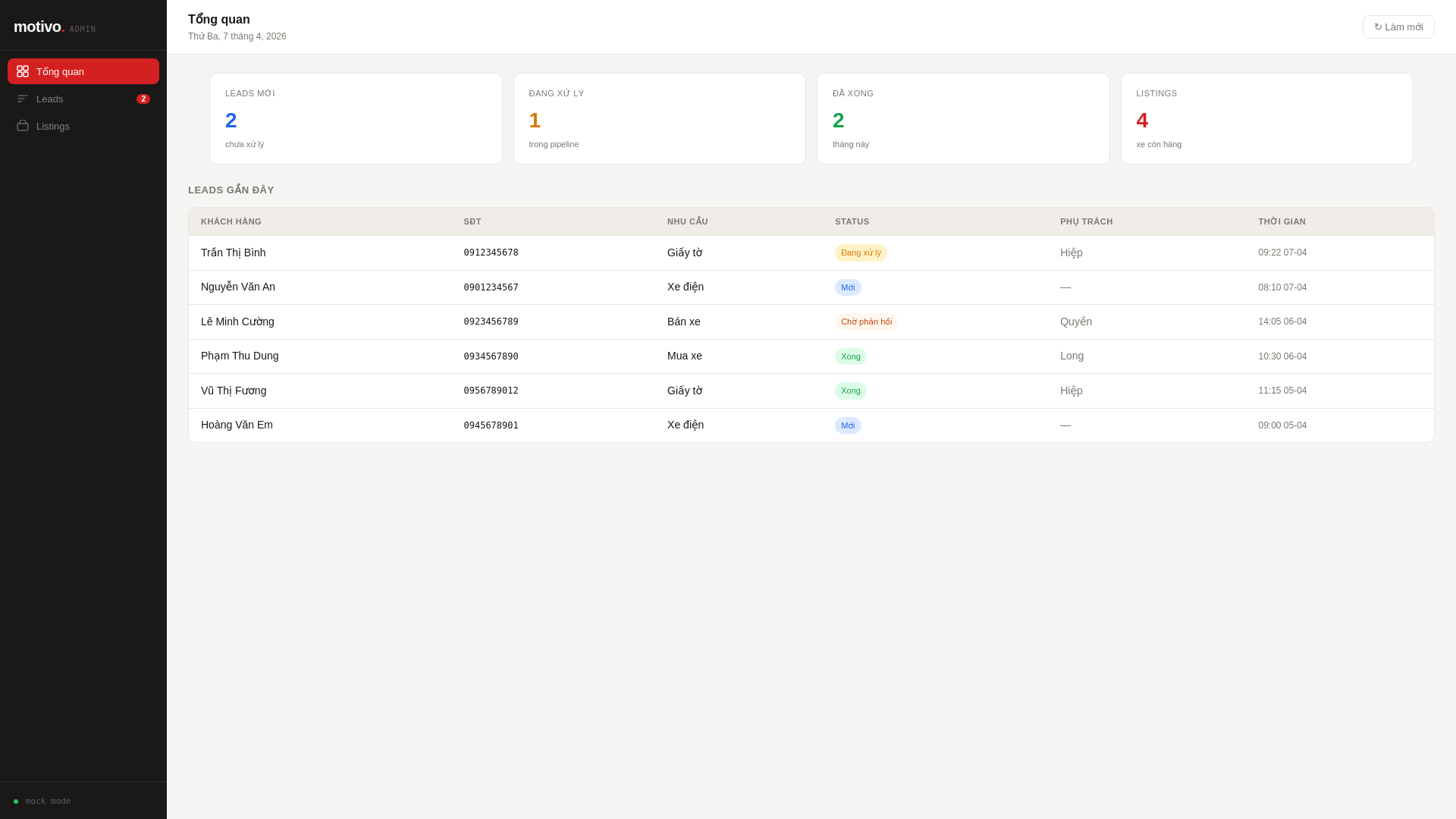Viewport: 1456px width, 819px height.
Task: Click the Bán xe need cell
Action: (684, 322)
